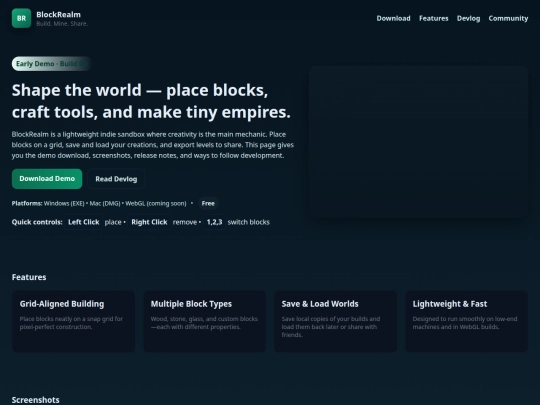Select the Grid-Aligned Building feature card
This screenshot has width=540, height=405.
73,321
